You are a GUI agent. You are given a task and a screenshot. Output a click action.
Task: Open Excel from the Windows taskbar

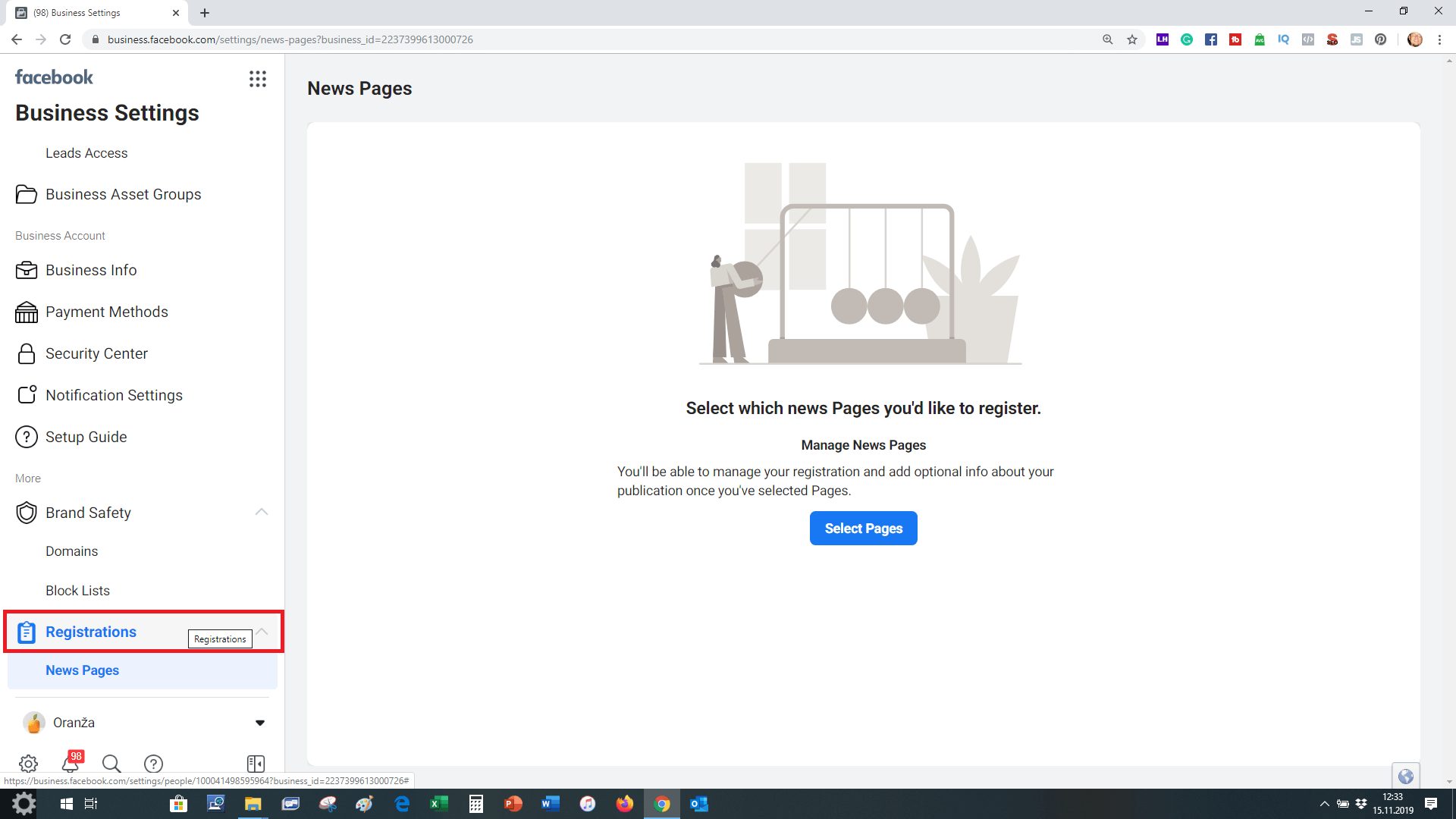pos(439,804)
